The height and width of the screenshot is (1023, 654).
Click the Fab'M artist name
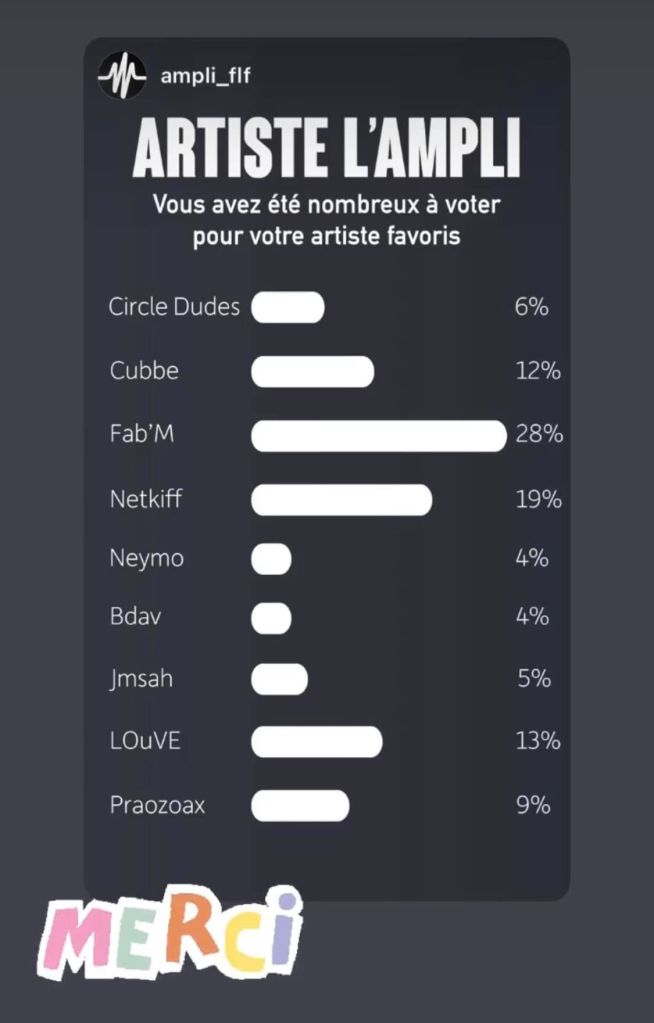click(x=135, y=435)
